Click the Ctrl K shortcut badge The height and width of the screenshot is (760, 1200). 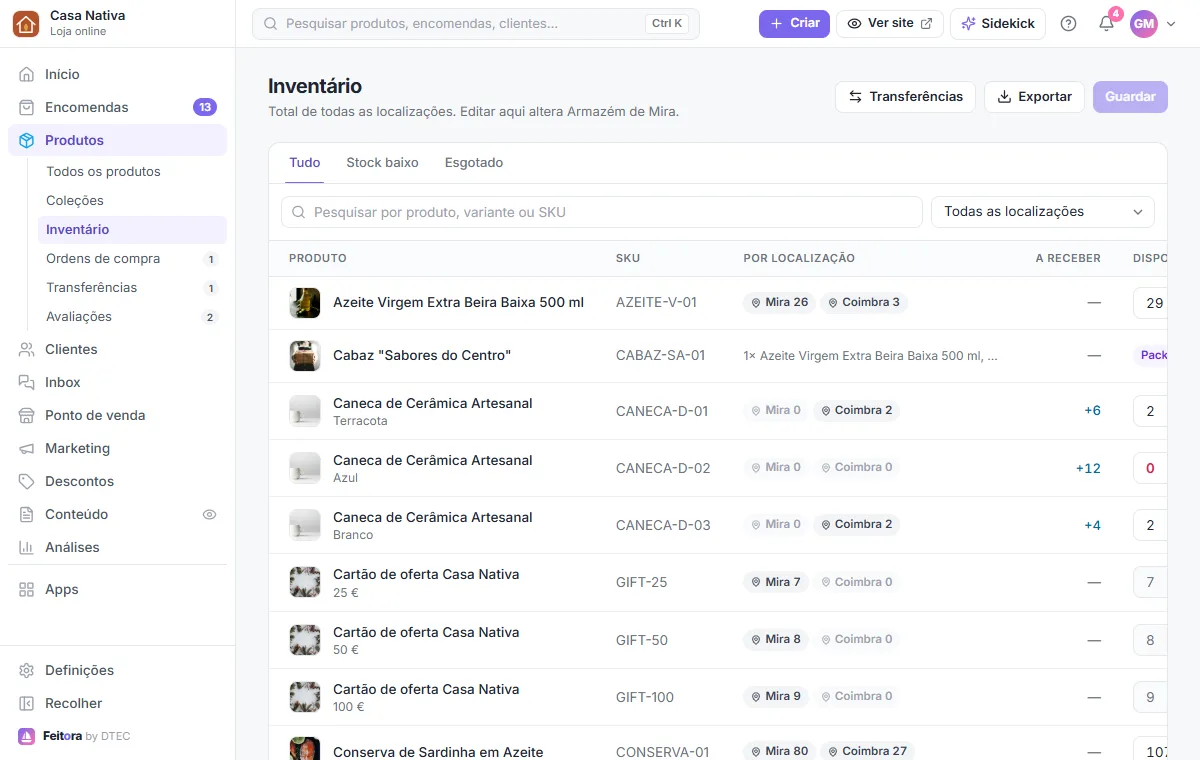coord(667,24)
